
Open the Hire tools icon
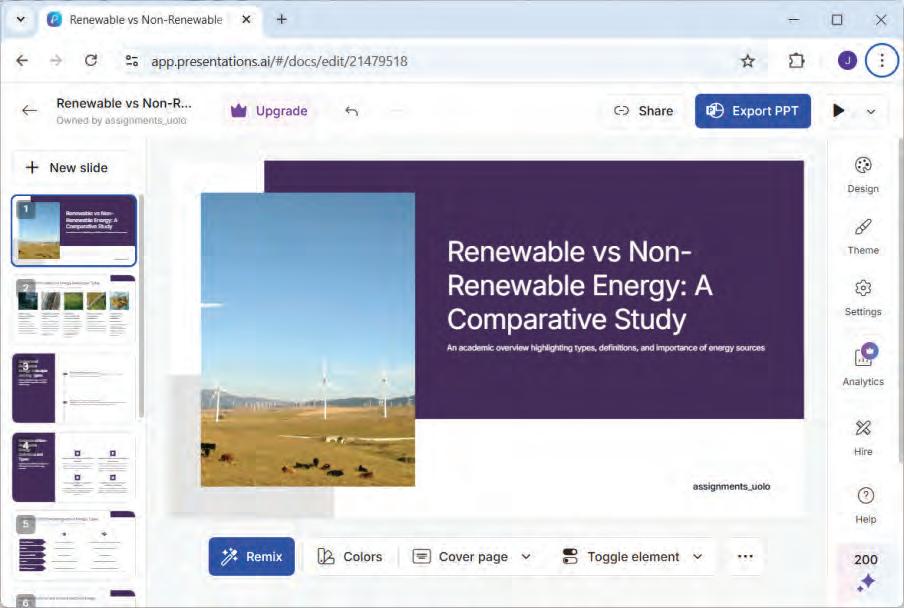tap(862, 428)
